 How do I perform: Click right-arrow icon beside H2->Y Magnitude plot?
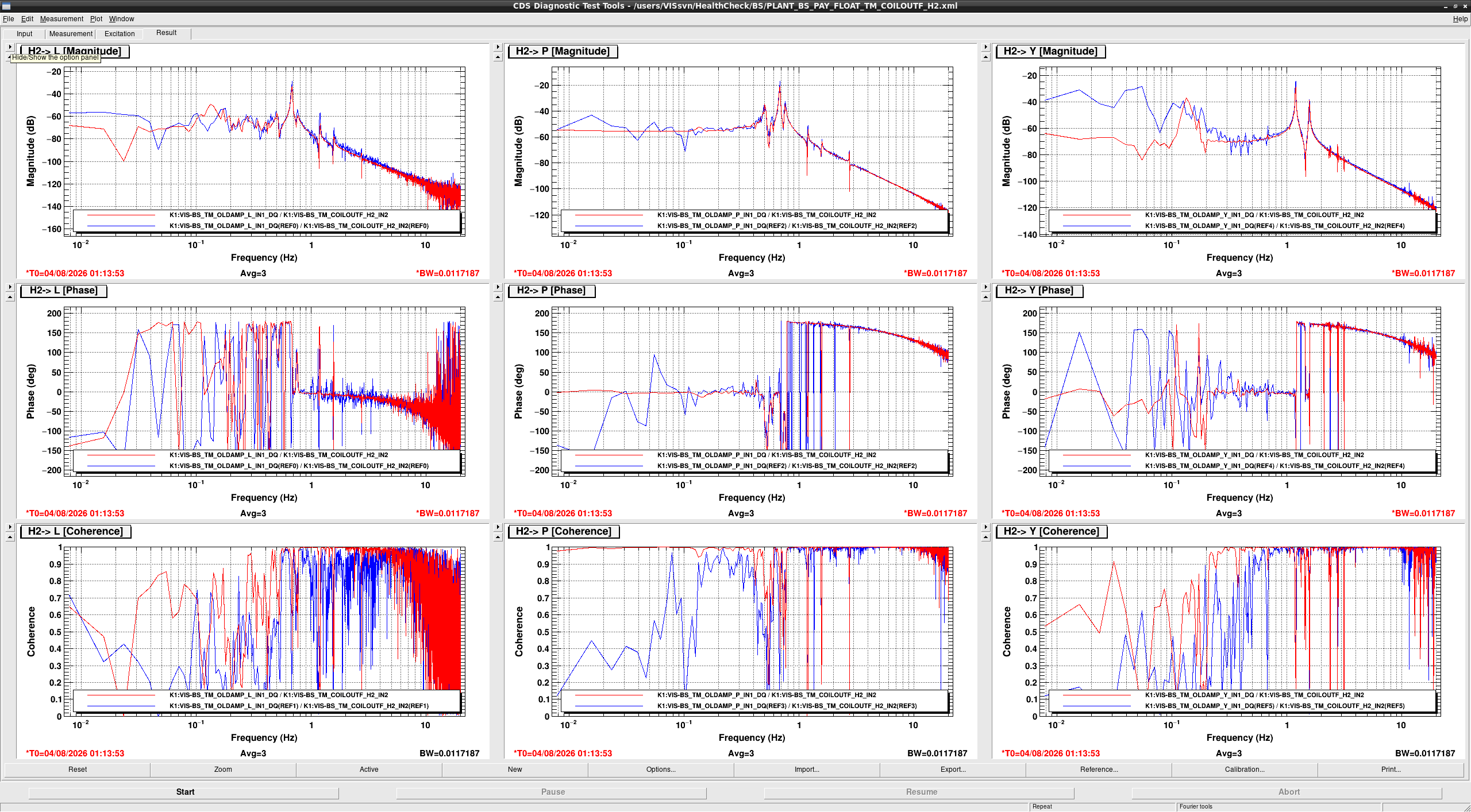[985, 47]
